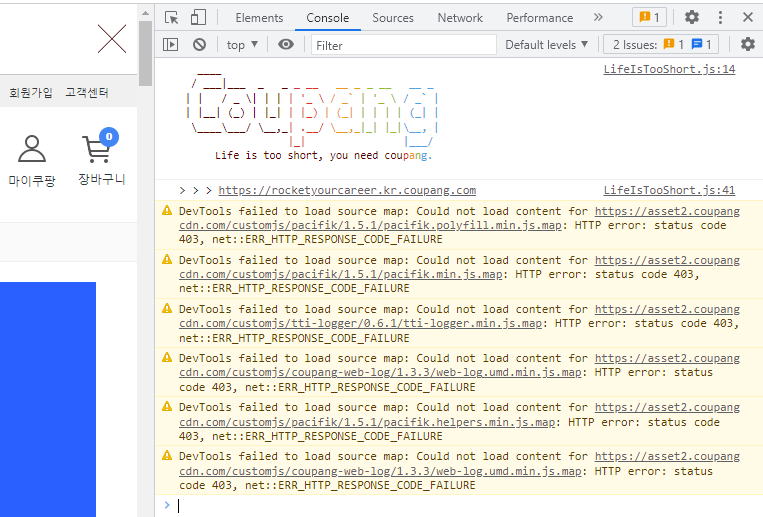
Task: Open the Performance tab
Action: tap(539, 18)
